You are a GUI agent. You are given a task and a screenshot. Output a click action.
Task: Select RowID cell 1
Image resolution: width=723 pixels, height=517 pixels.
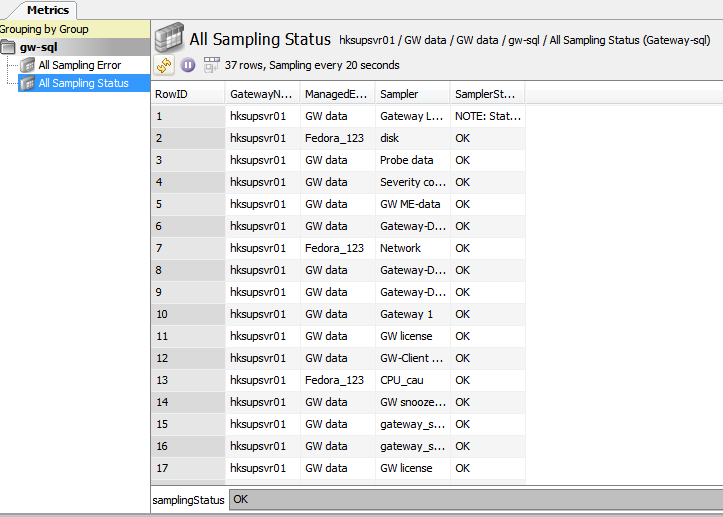click(188, 116)
